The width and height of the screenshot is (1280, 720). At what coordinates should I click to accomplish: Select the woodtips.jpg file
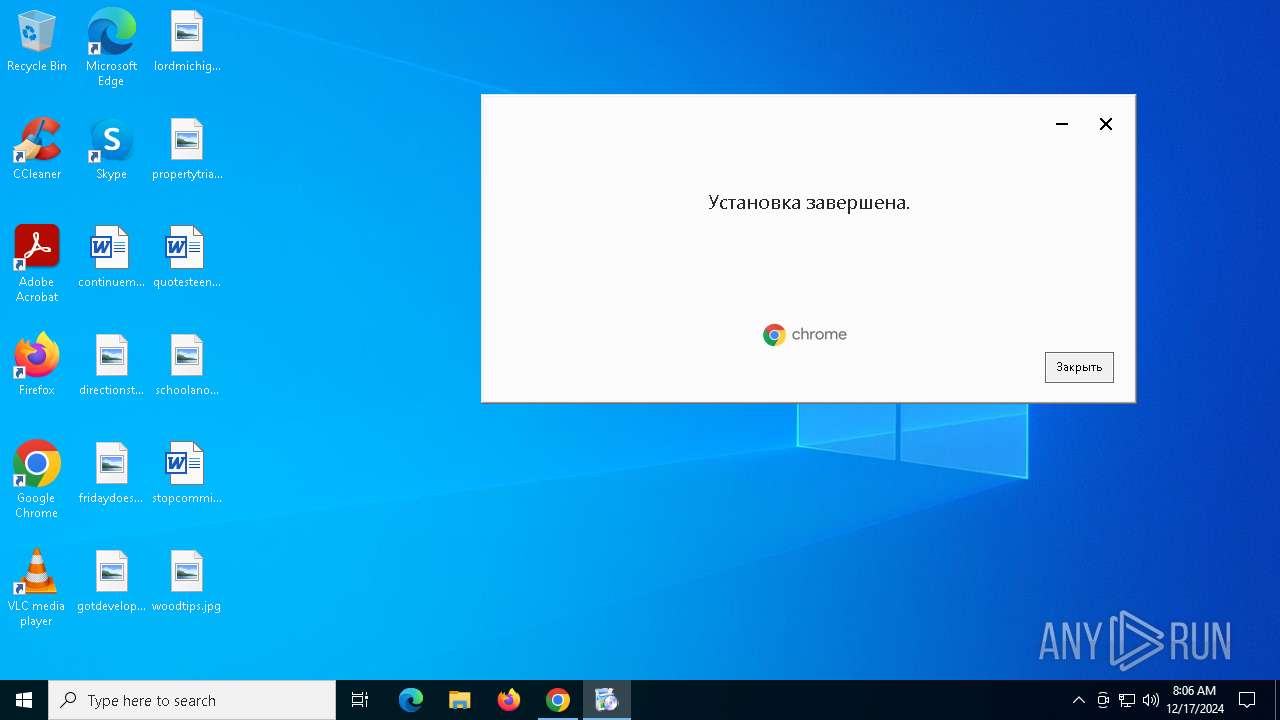click(x=187, y=582)
